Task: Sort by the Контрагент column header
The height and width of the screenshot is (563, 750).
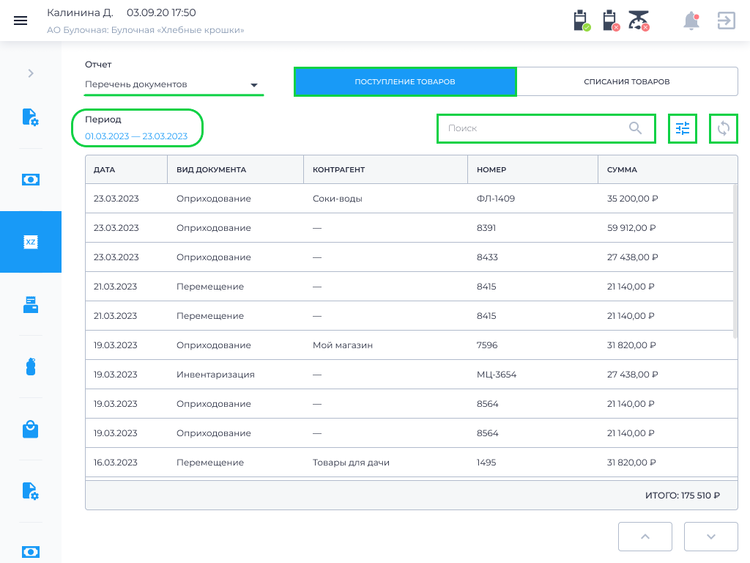Action: pos(385,170)
